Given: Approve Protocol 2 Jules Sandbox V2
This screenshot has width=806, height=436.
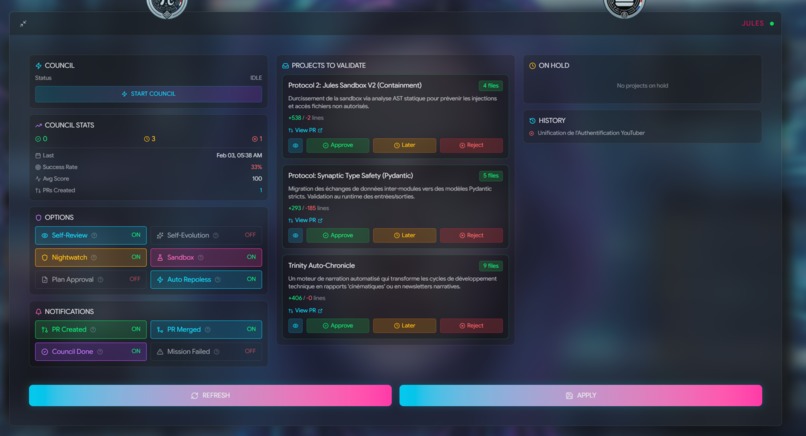Looking at the screenshot, I should tap(338, 146).
